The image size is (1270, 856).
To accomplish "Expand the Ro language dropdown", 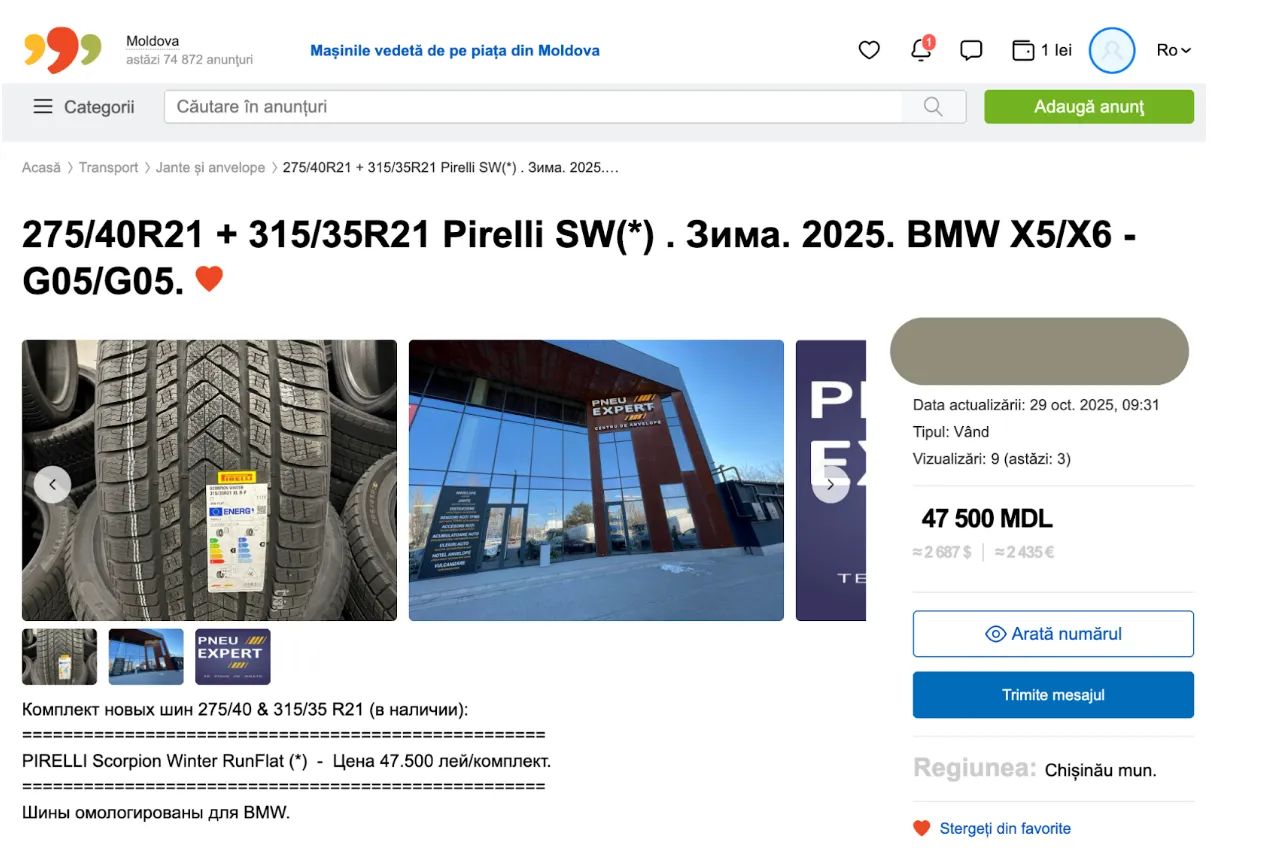I will [x=1174, y=50].
